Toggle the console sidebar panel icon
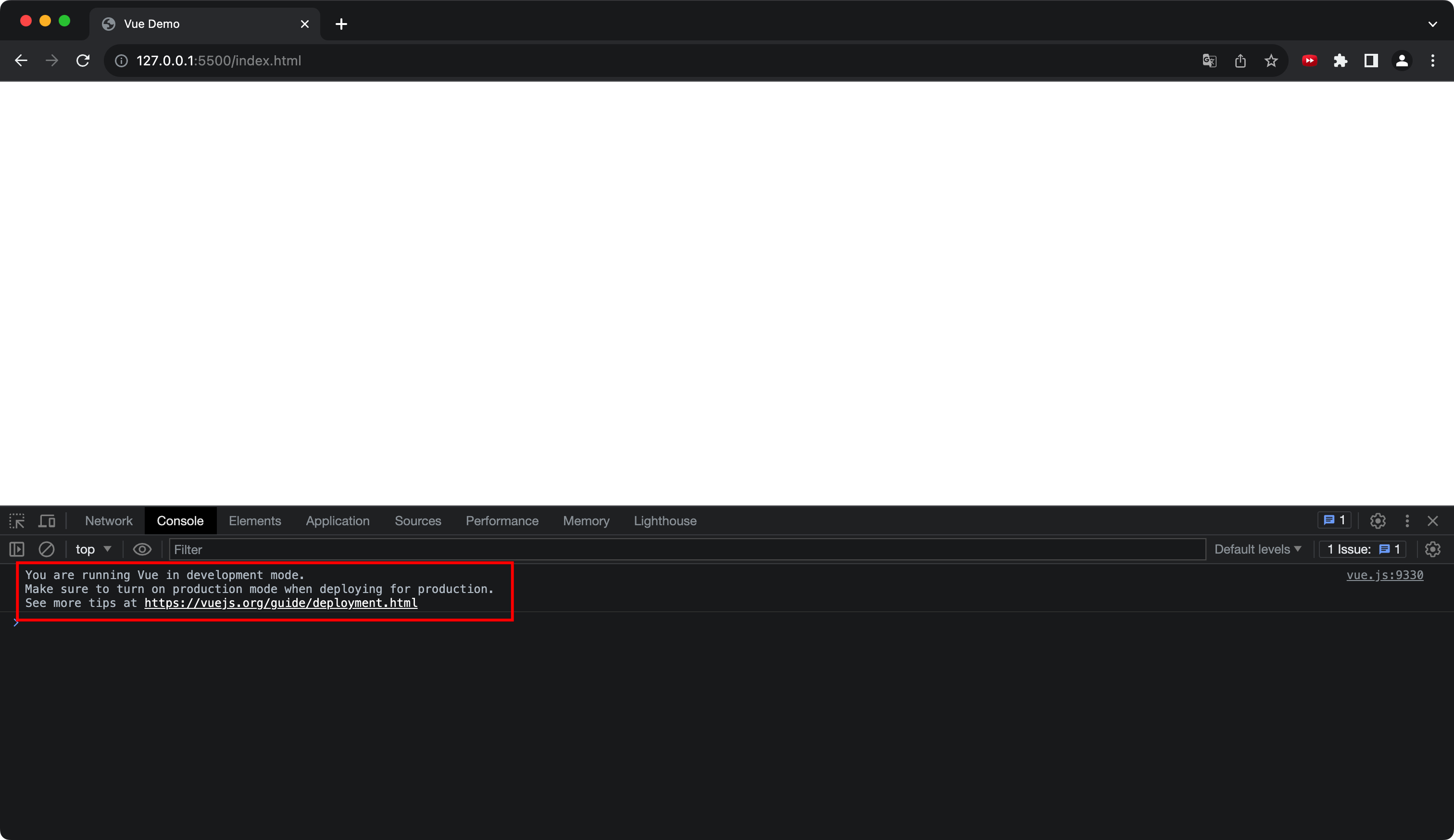The image size is (1454, 840). [17, 549]
